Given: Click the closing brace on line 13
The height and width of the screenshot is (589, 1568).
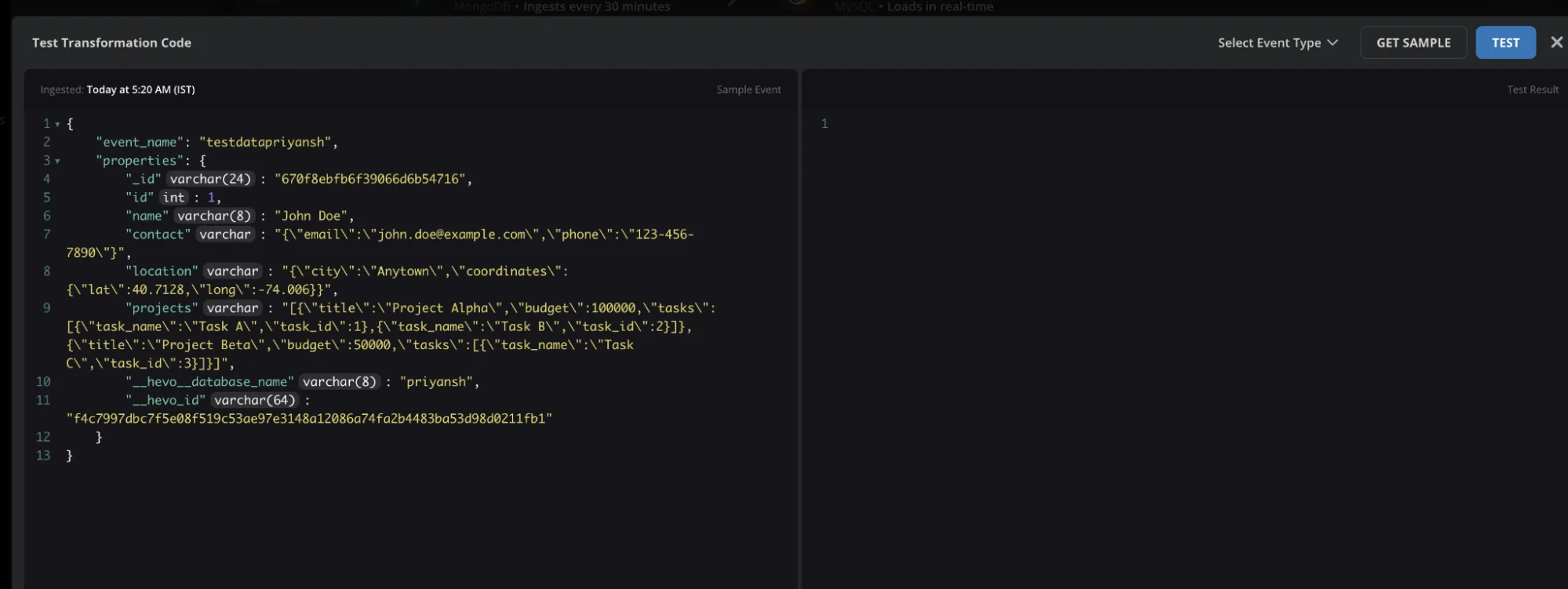Looking at the screenshot, I should (69, 456).
